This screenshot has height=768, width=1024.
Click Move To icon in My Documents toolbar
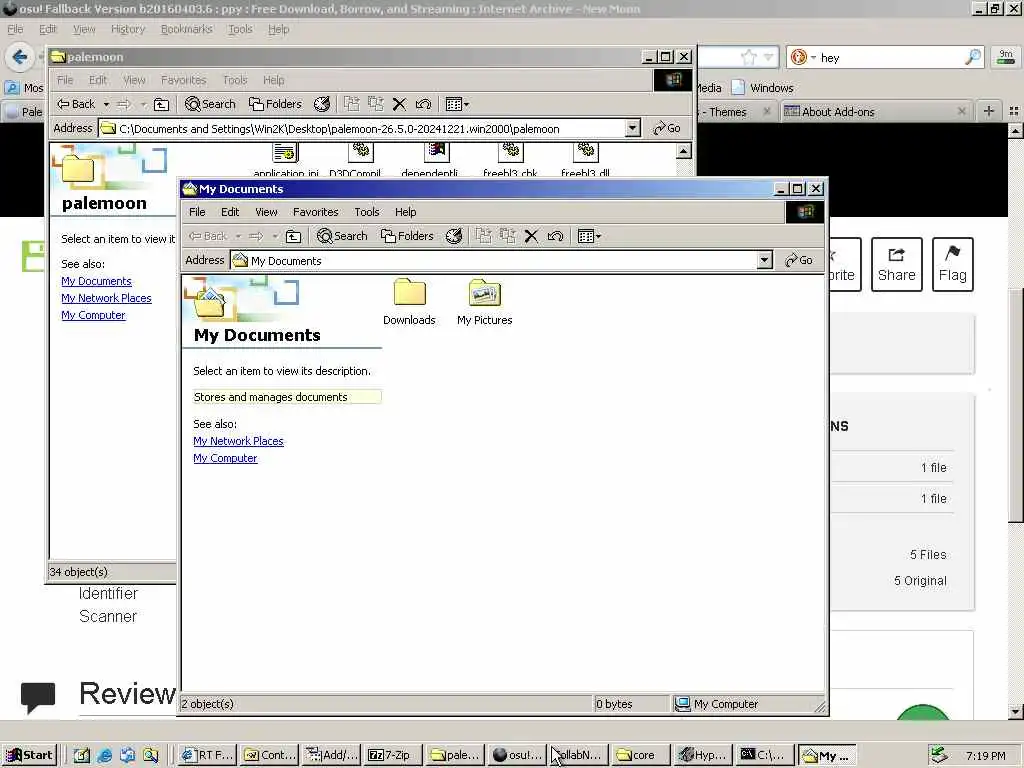[483, 236]
